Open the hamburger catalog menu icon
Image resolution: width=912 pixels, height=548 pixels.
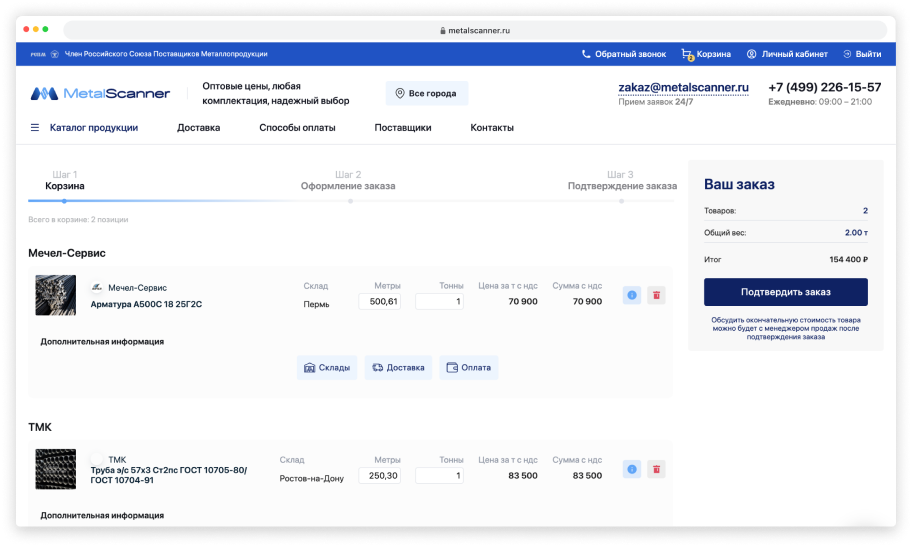[x=35, y=128]
